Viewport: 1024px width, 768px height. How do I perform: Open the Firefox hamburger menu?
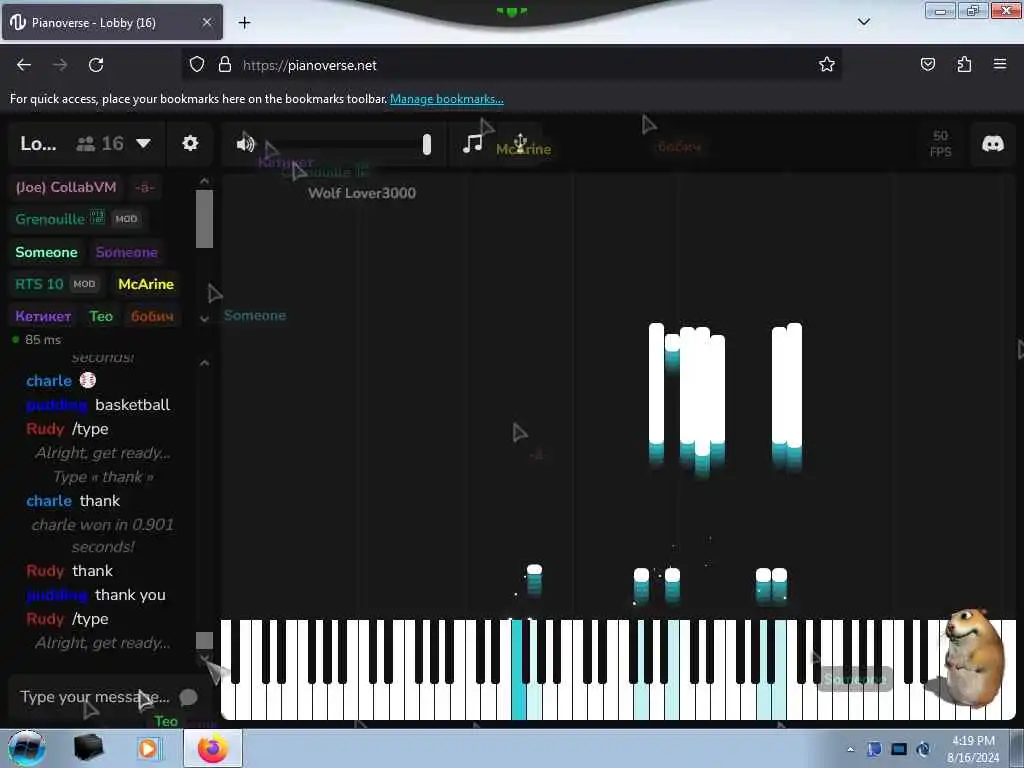1000,64
